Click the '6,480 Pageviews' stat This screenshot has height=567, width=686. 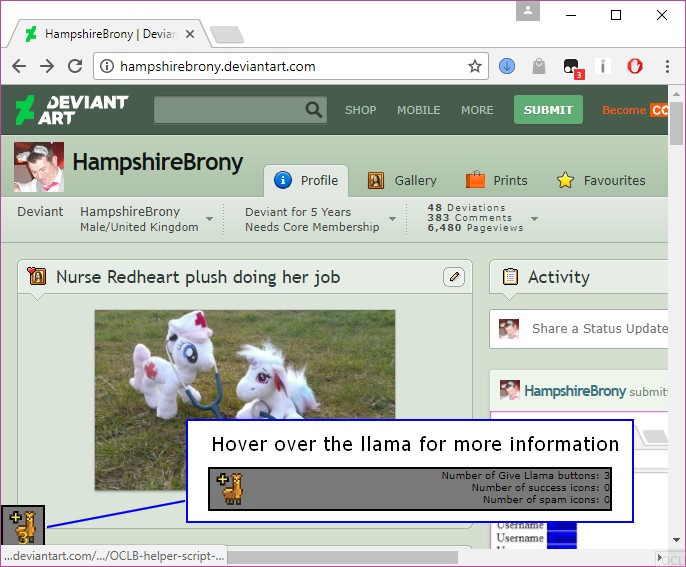click(475, 228)
